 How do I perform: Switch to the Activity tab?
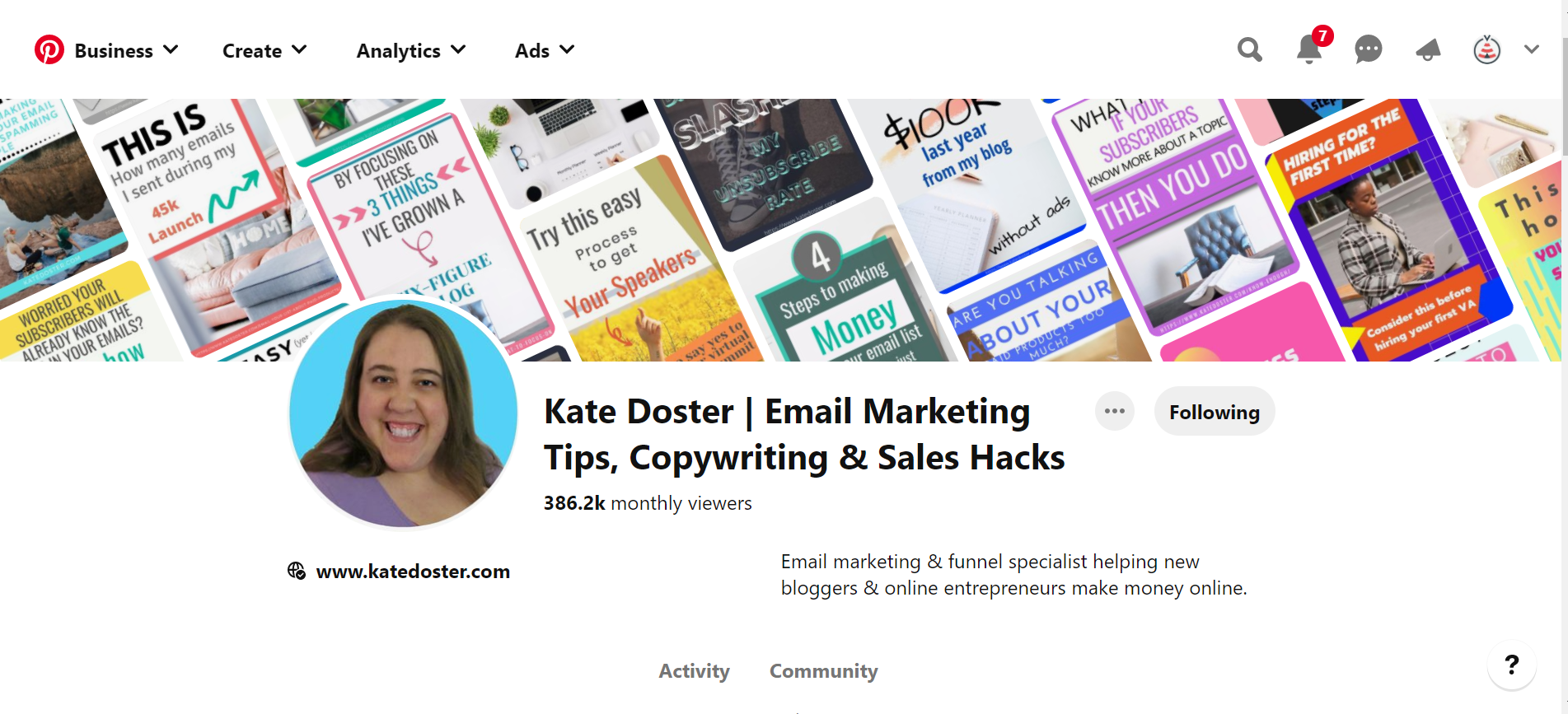point(694,671)
